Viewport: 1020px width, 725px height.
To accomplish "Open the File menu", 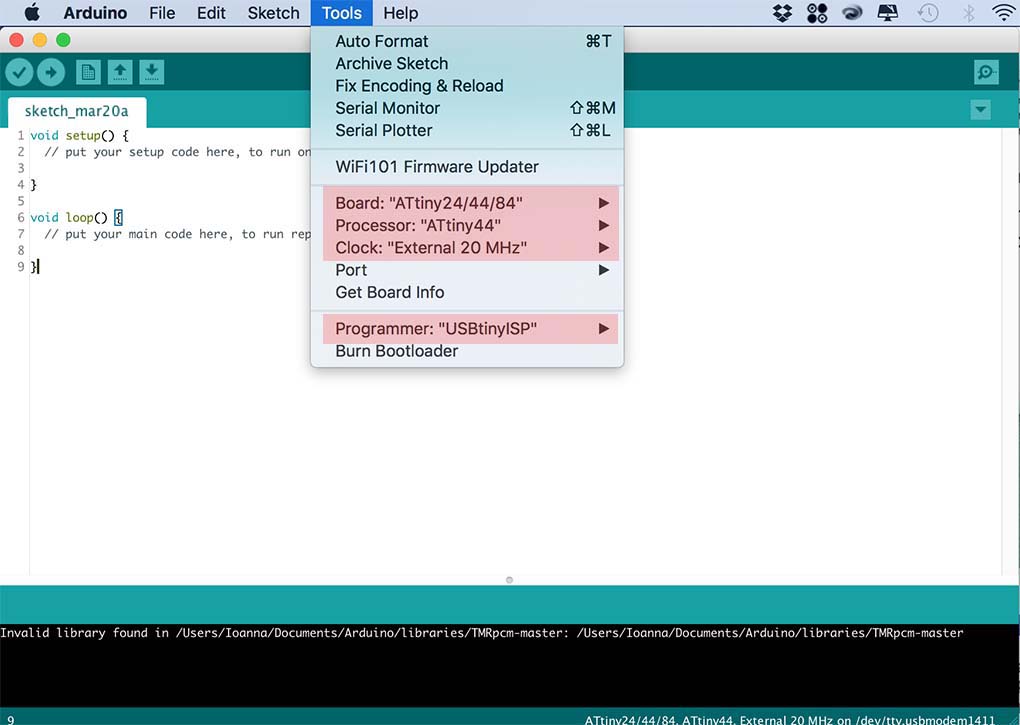I will pos(162,13).
